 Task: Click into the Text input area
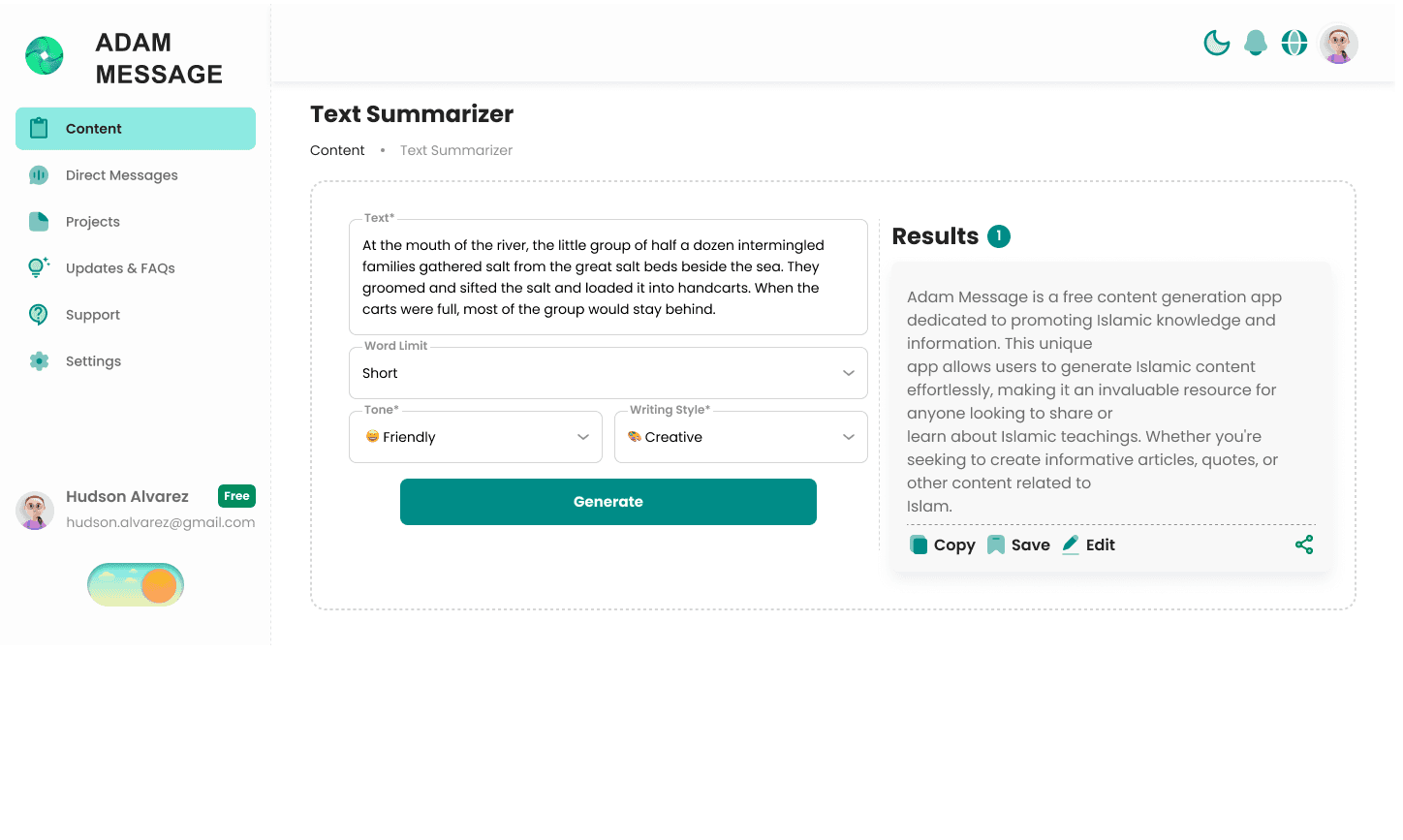[x=608, y=277]
